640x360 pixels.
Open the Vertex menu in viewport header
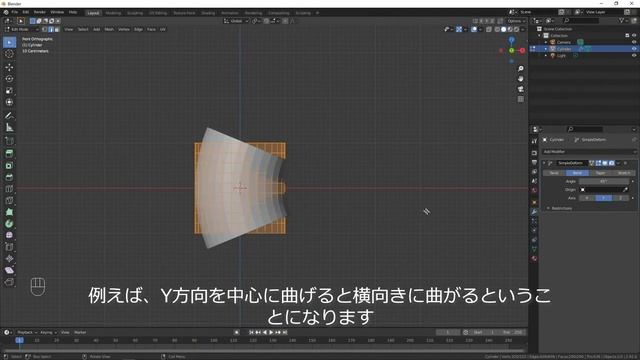click(x=124, y=29)
